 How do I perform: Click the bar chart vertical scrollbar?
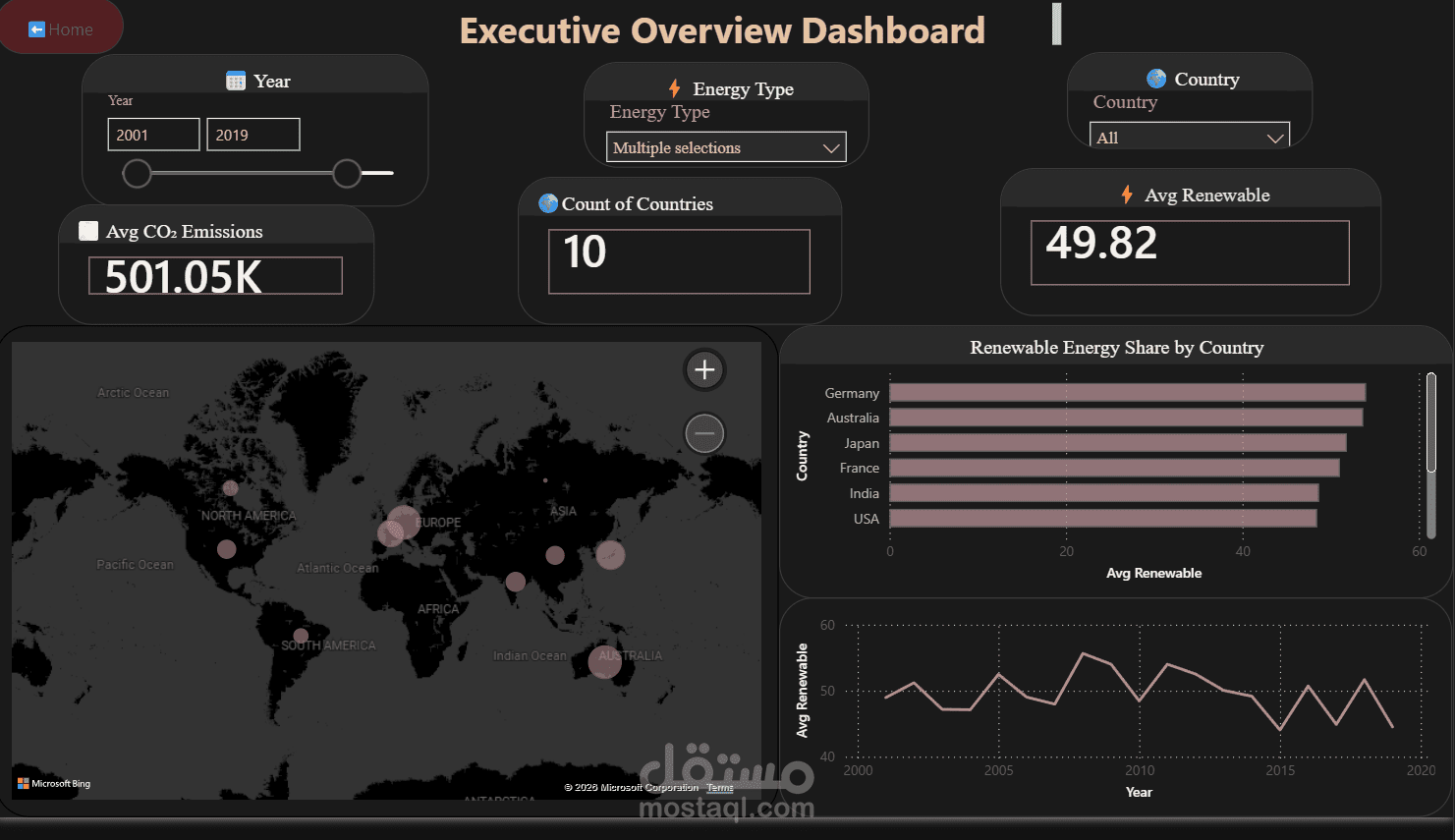tap(1431, 455)
